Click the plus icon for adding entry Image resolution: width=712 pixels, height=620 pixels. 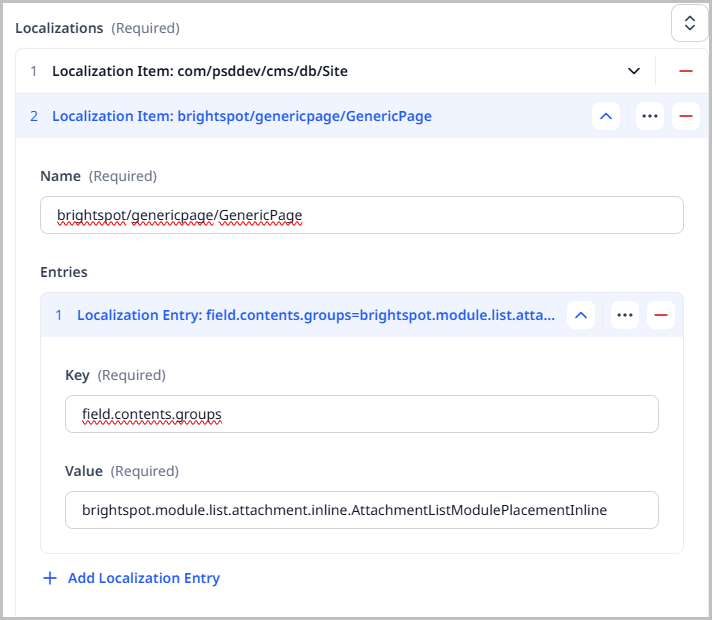point(50,578)
